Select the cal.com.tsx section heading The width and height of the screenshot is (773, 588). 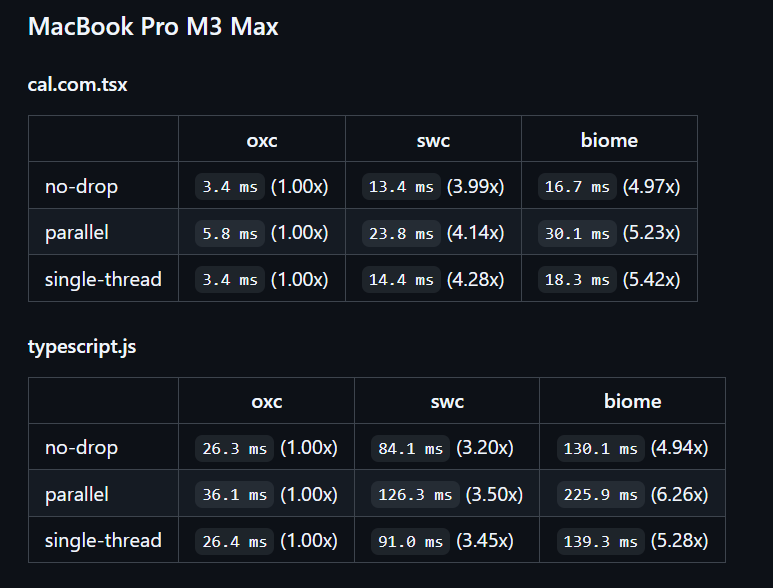point(77,84)
